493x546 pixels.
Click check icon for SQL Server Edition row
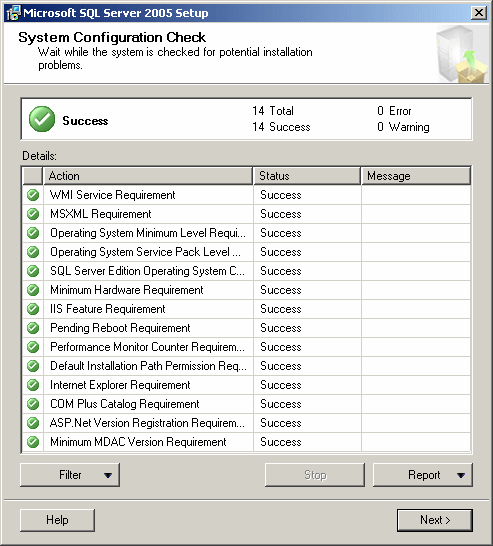pyautogui.click(x=33, y=271)
